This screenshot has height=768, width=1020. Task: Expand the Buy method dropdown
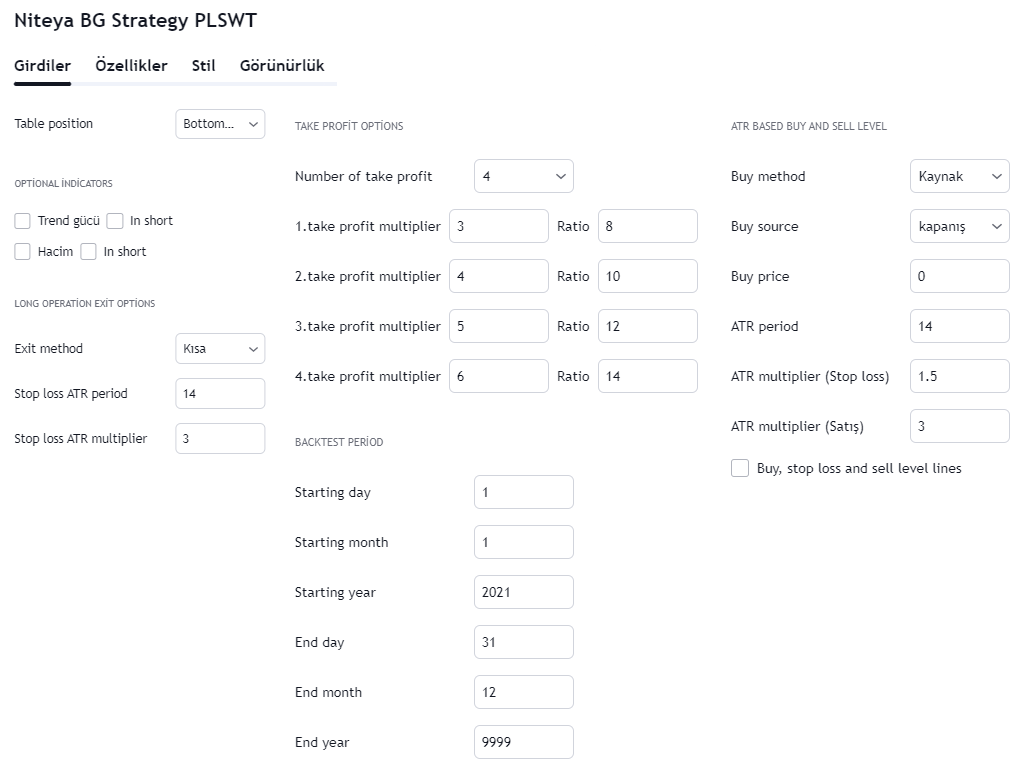coord(960,176)
